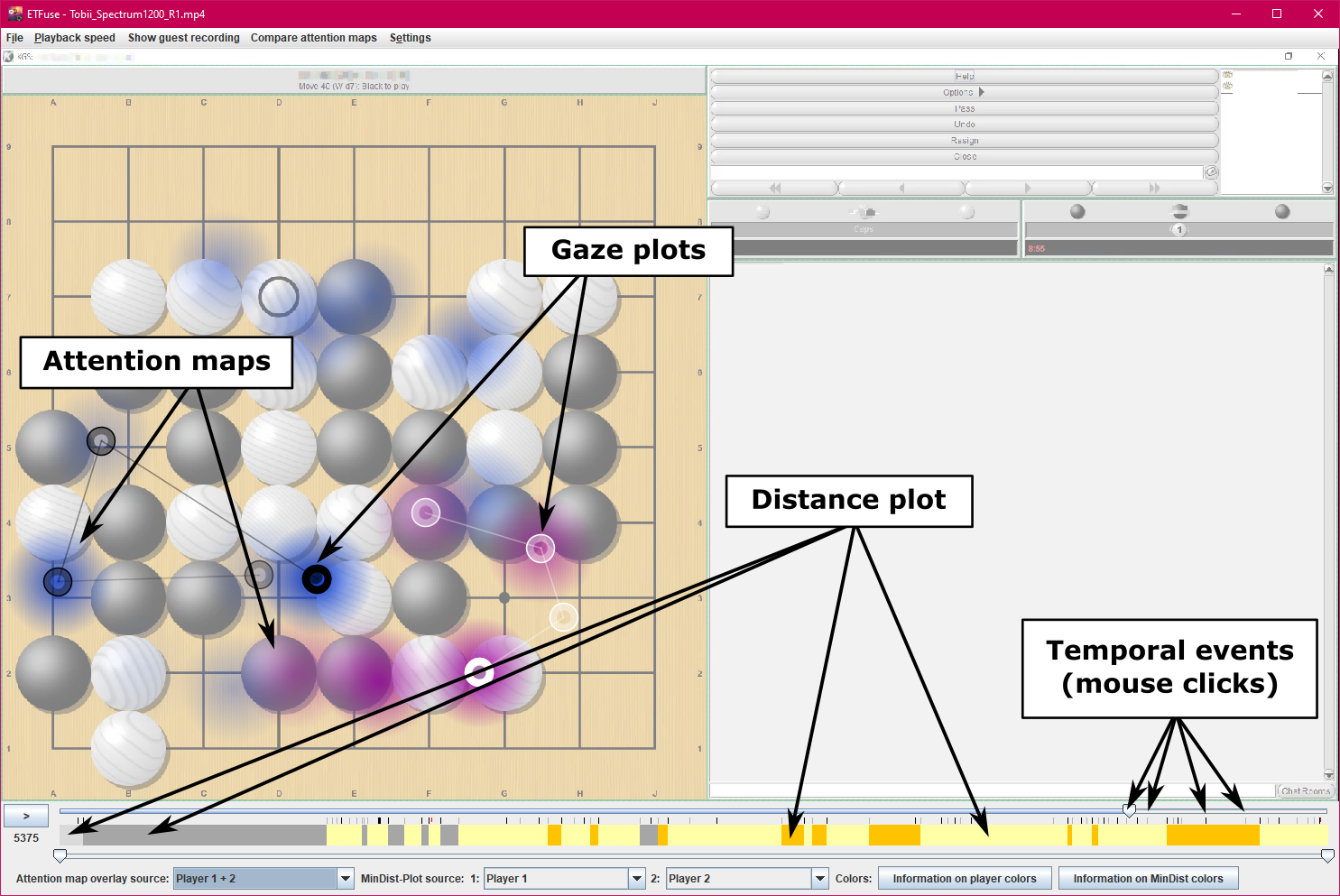The width and height of the screenshot is (1340, 896).
Task: Click the ETFuse application icon in title bar
Action: pyautogui.click(x=15, y=14)
